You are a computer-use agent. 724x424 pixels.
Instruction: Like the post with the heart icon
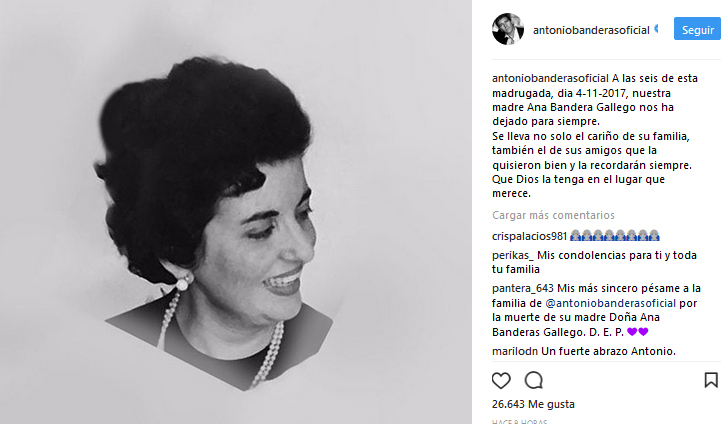(501, 381)
